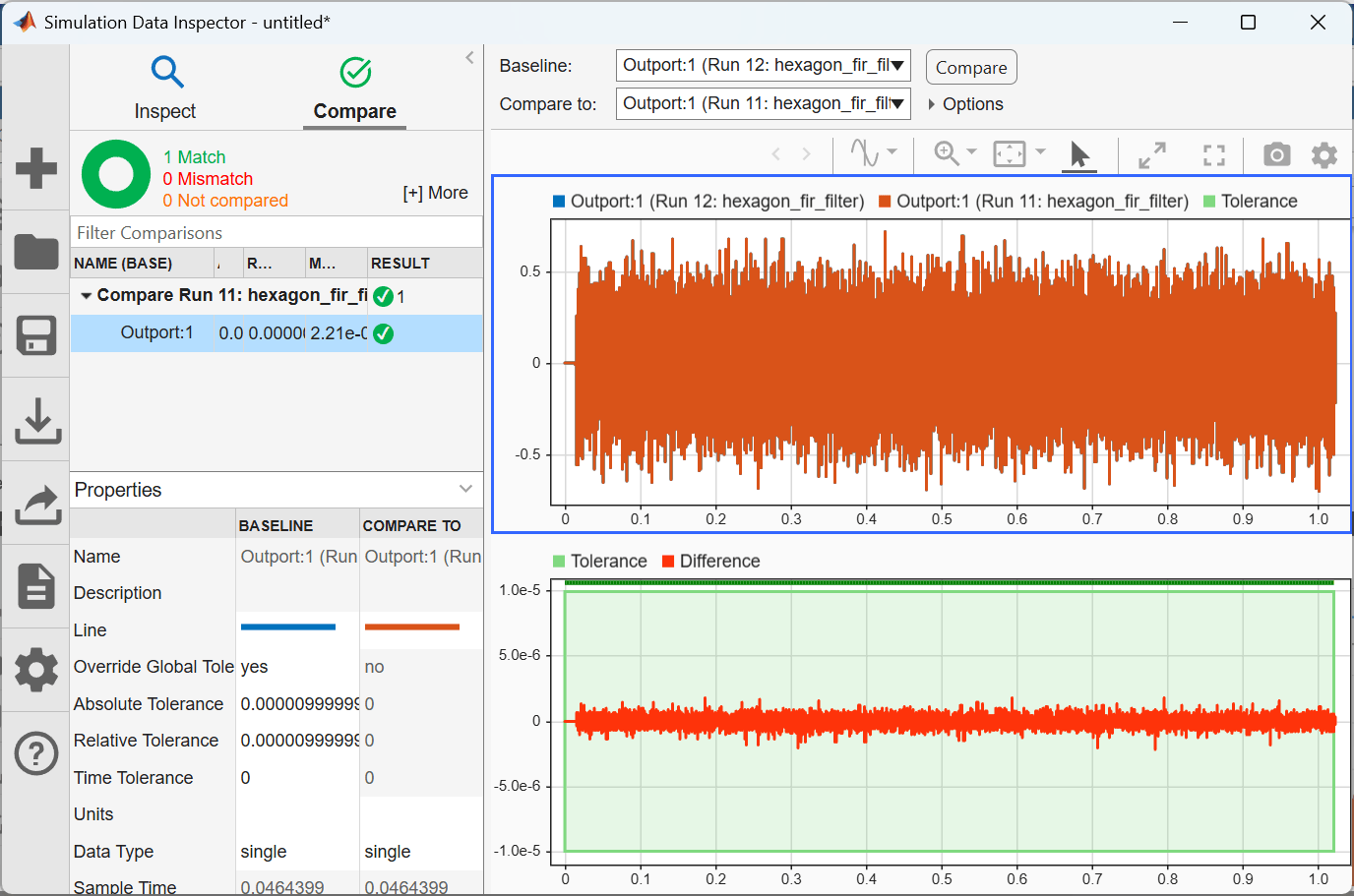1354x896 pixels.
Task: Toggle Tolerance legend in upper plot
Action: point(1250,202)
